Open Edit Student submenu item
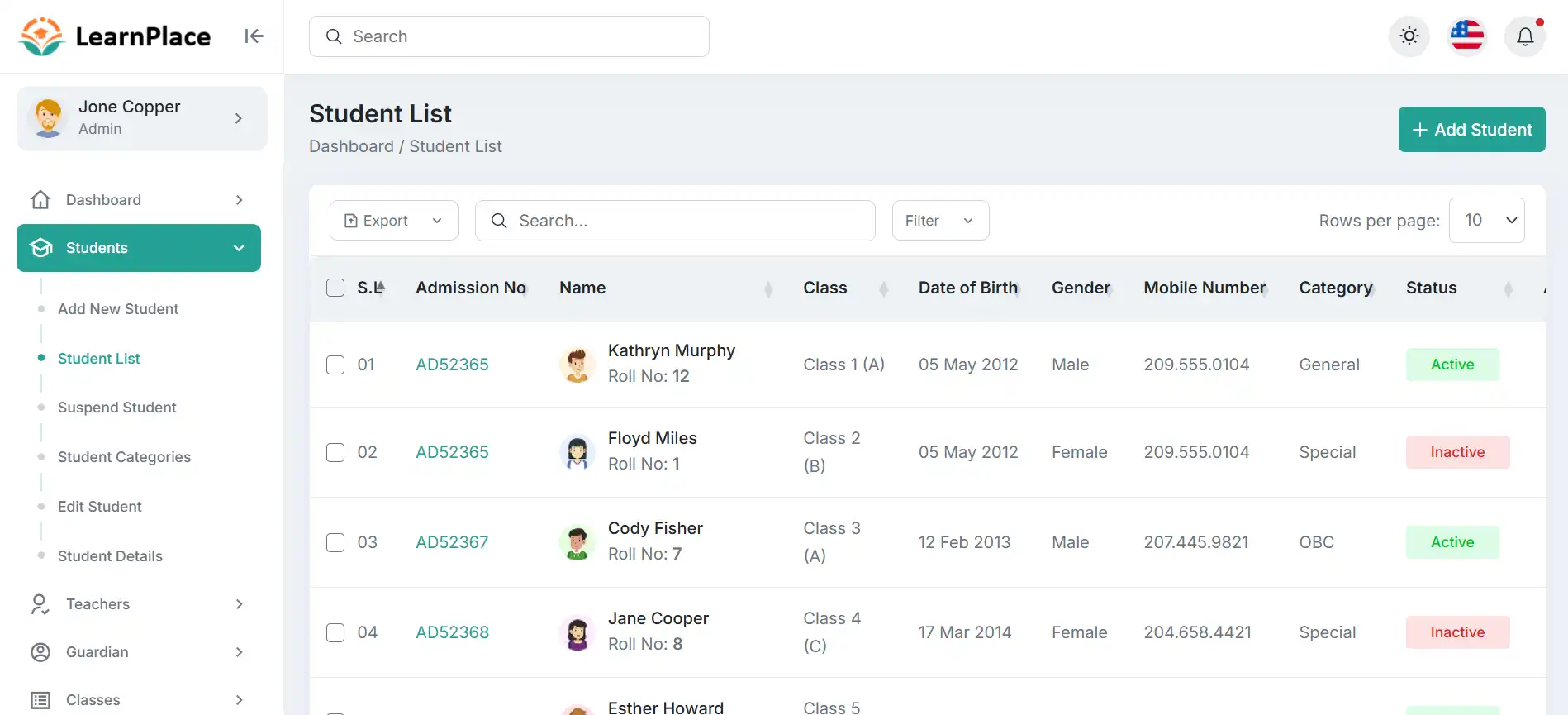1568x715 pixels. pos(100,507)
